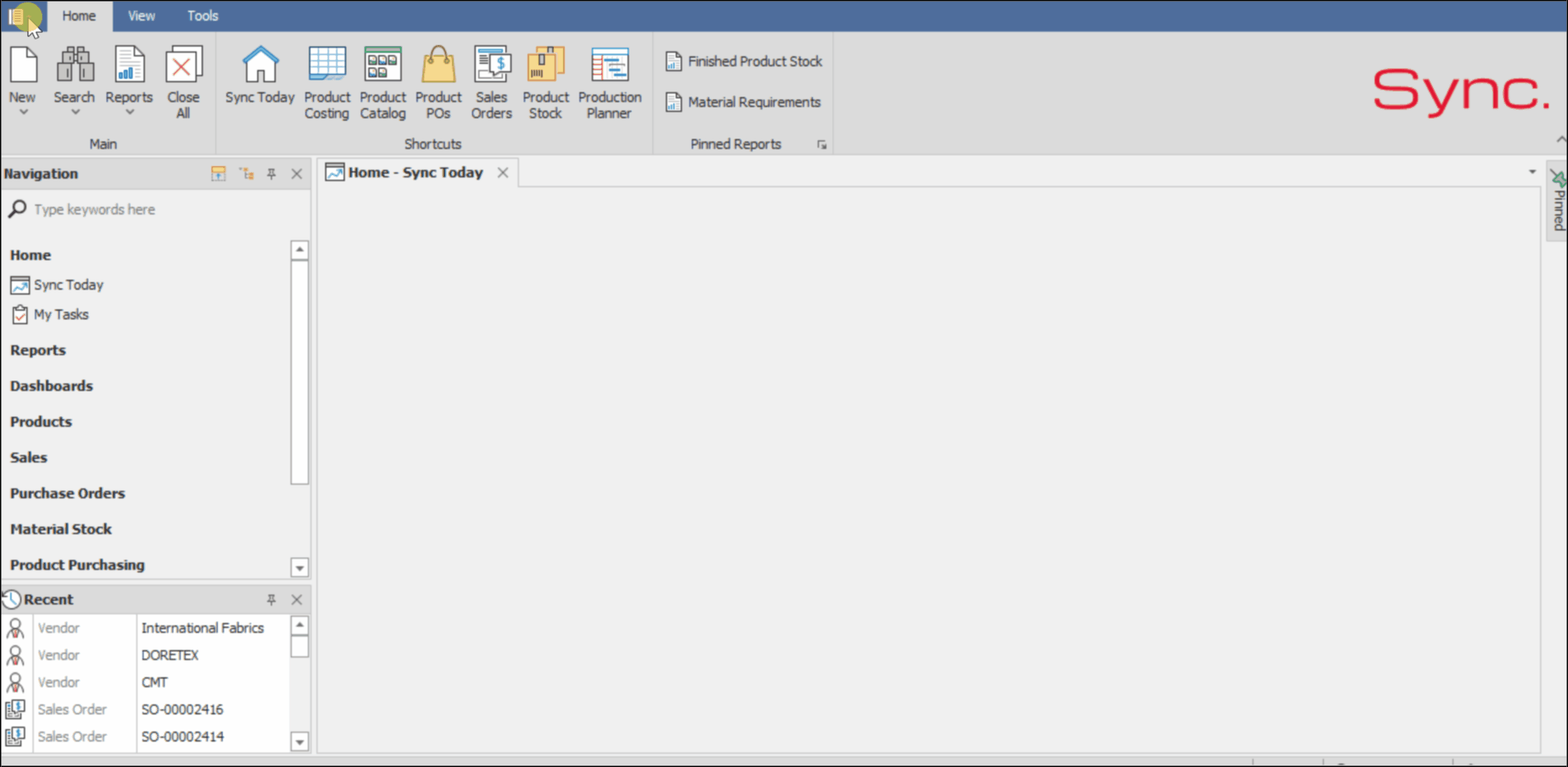Expand the Reports navigation group
The height and width of the screenshot is (767, 1568).
click(x=38, y=350)
